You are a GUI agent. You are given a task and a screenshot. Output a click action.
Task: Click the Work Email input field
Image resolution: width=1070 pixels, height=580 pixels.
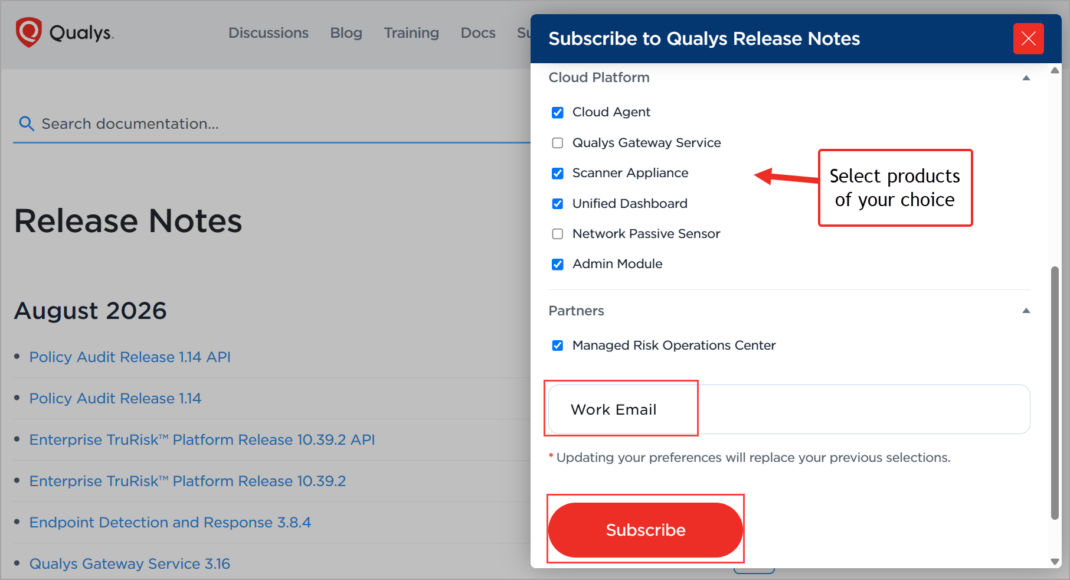click(789, 409)
